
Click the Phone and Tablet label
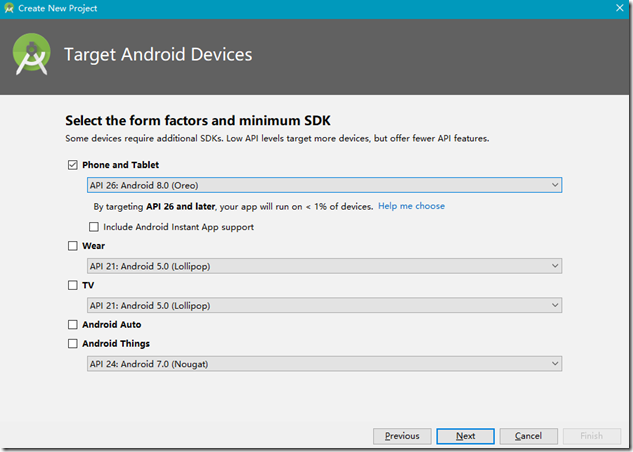120,165
